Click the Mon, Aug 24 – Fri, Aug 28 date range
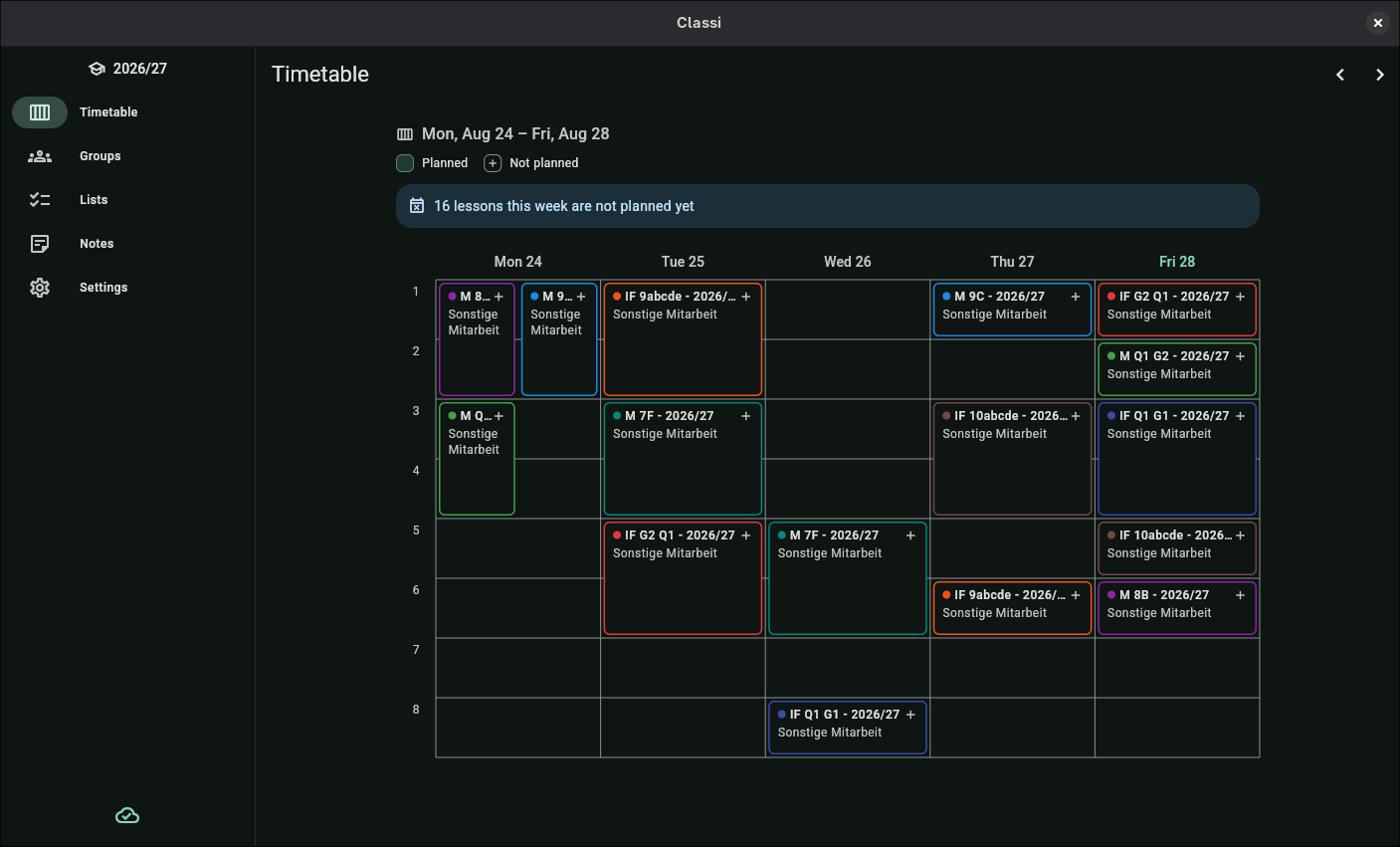 pyautogui.click(x=515, y=134)
